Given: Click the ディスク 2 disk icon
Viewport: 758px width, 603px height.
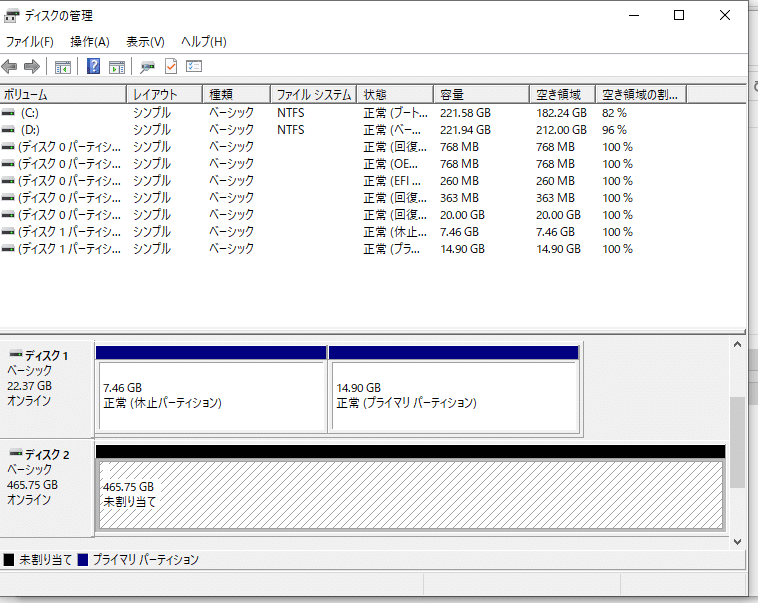Looking at the screenshot, I should (x=16, y=453).
